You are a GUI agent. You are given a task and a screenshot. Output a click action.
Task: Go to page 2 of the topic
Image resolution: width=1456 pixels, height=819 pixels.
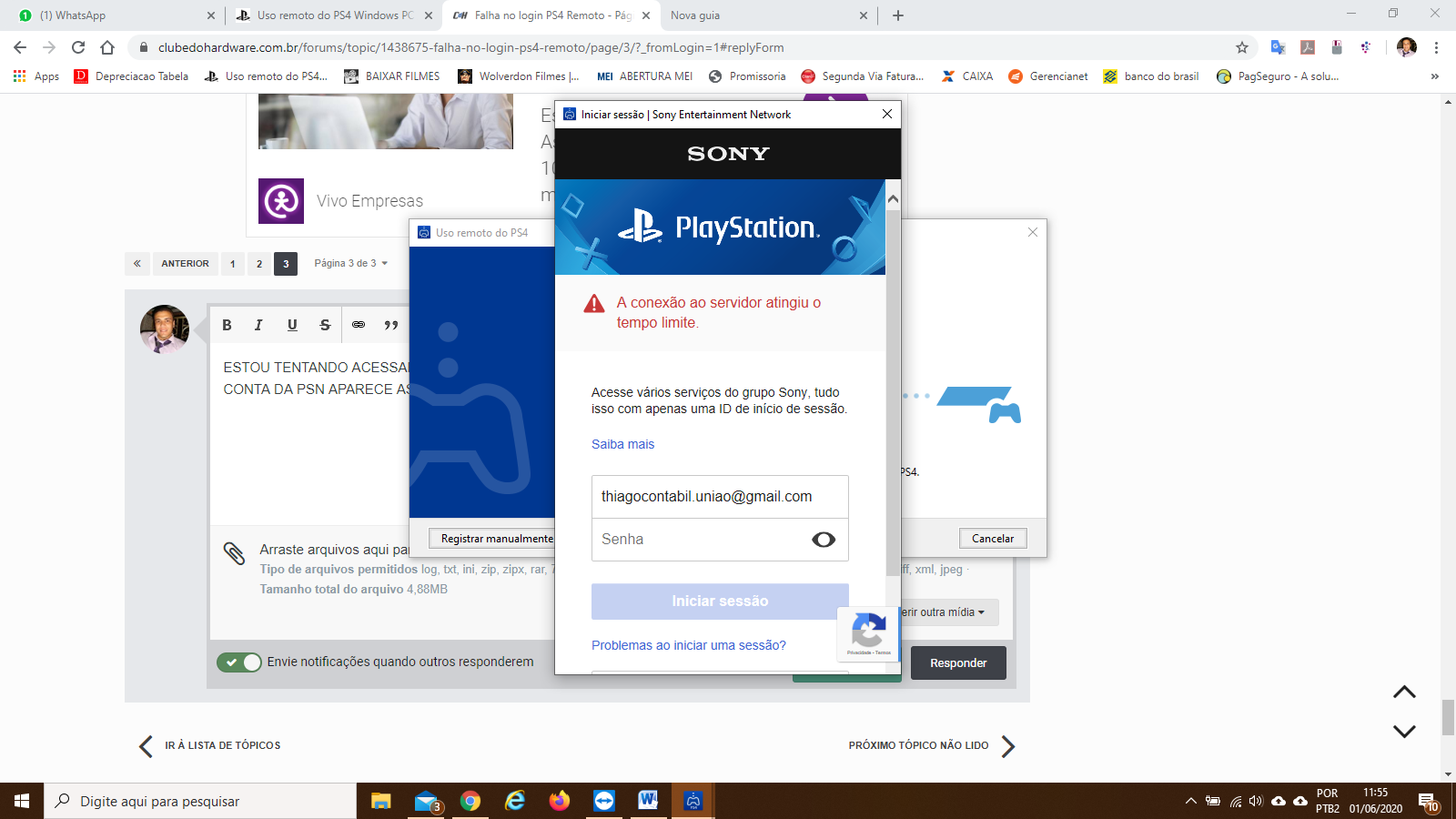[259, 264]
